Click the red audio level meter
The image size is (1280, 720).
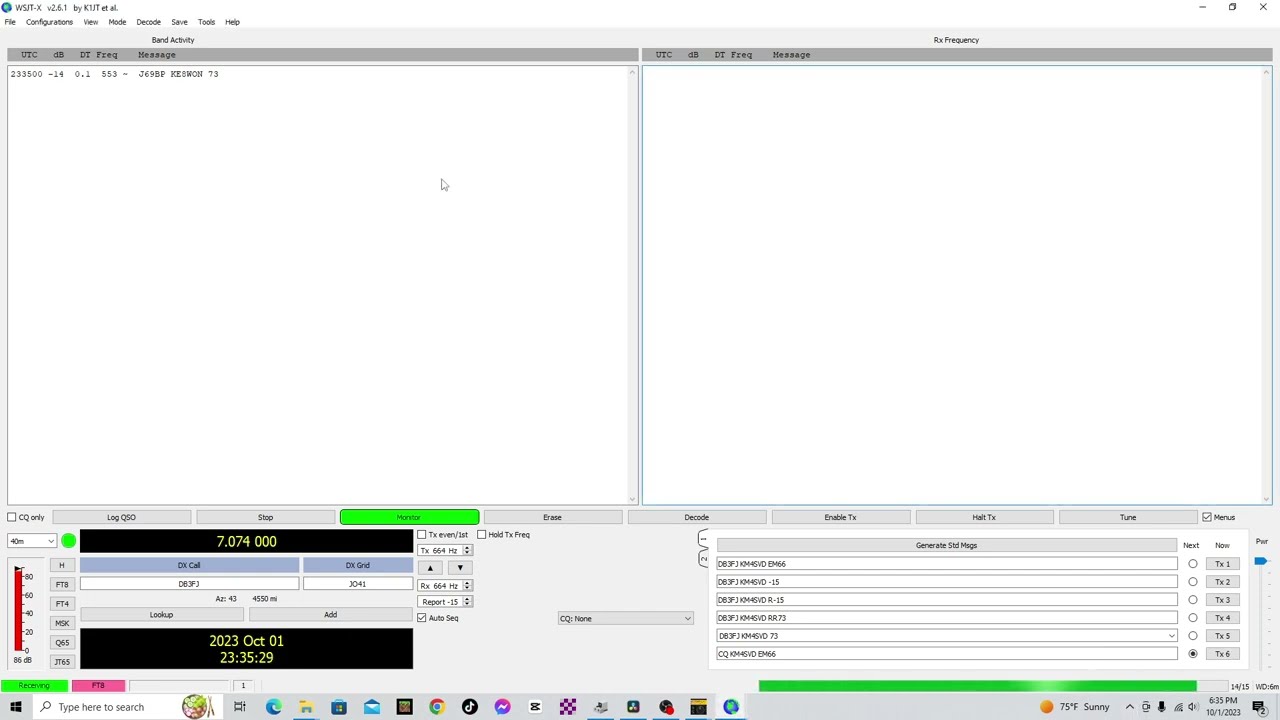tap(19, 611)
